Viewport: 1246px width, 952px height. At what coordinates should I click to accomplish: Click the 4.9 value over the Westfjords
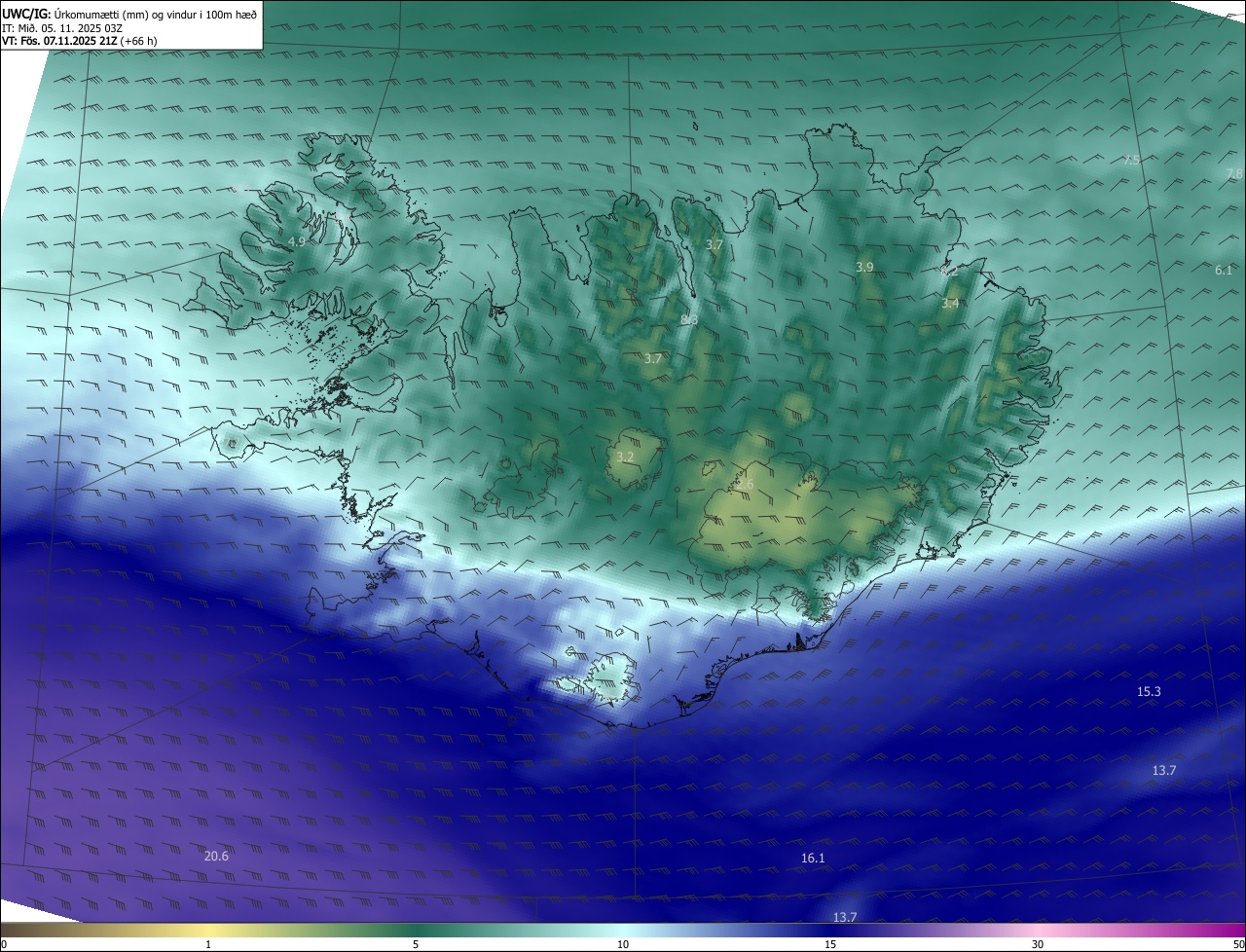tap(297, 241)
